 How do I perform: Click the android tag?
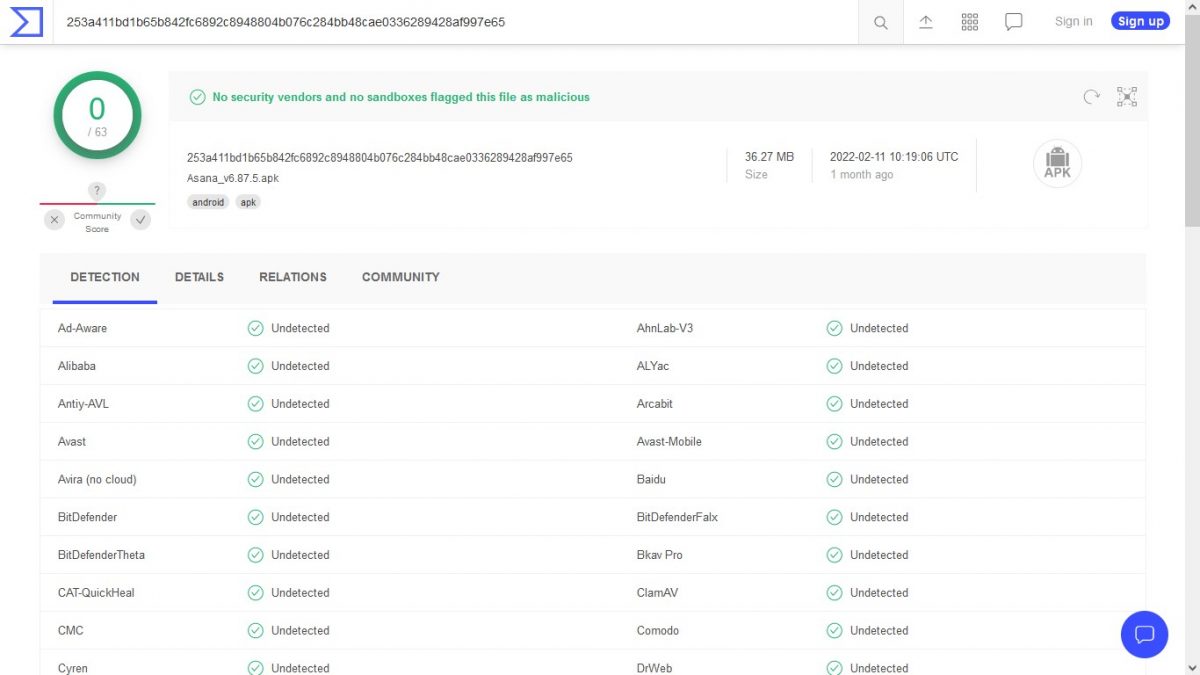(x=208, y=202)
